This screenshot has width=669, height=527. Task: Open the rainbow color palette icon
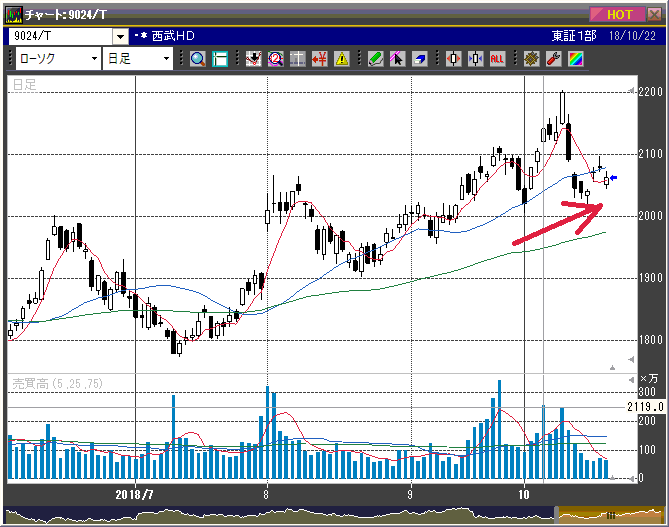tap(575, 59)
